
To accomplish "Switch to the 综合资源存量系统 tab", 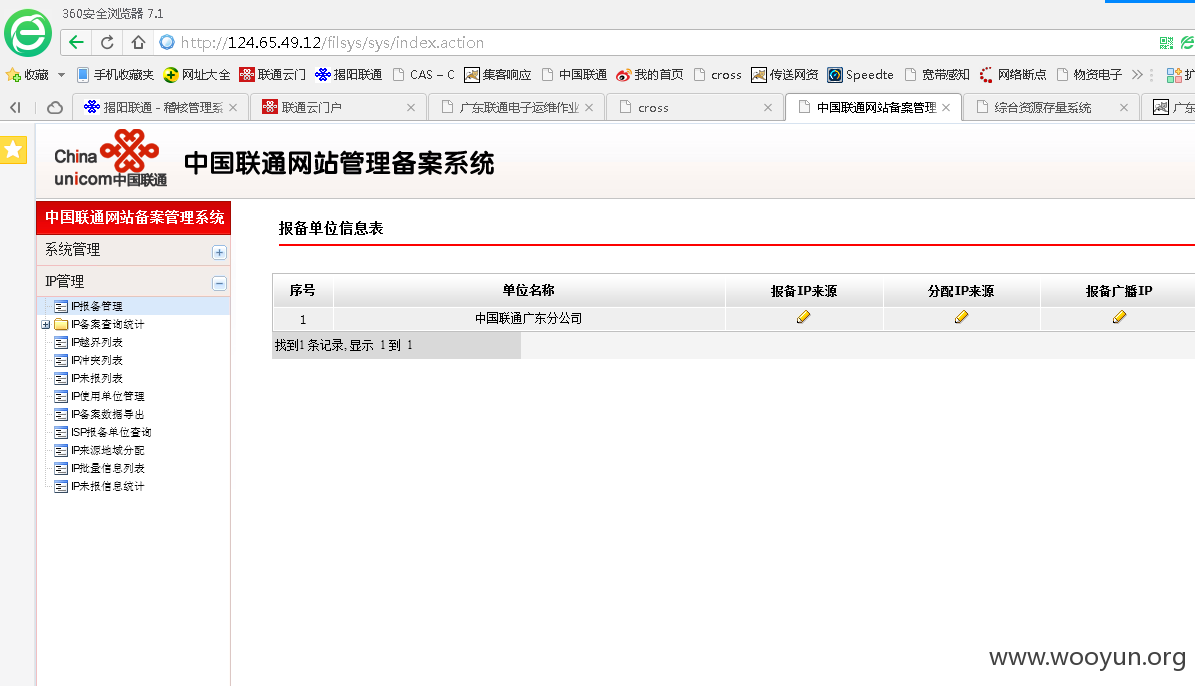I will pyautogui.click(x=1051, y=107).
